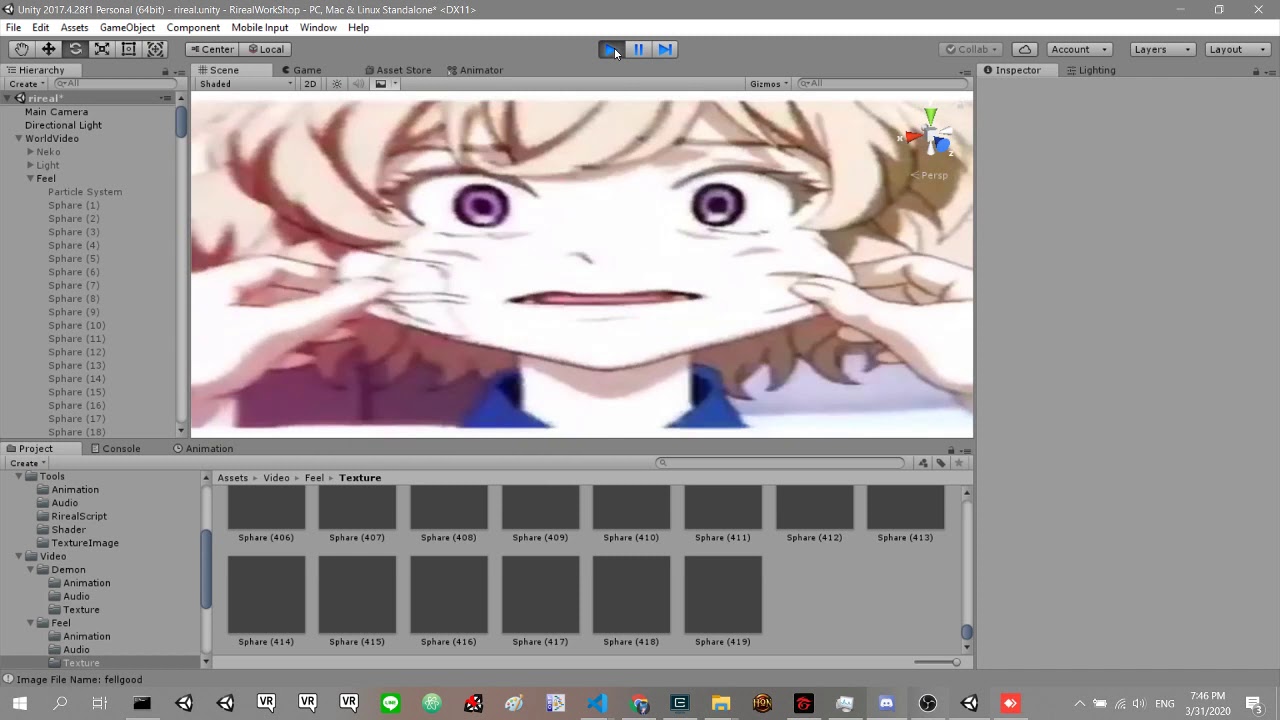Image resolution: width=1280 pixels, height=720 pixels.
Task: Switch to the Lighting tab
Action: 1091,70
